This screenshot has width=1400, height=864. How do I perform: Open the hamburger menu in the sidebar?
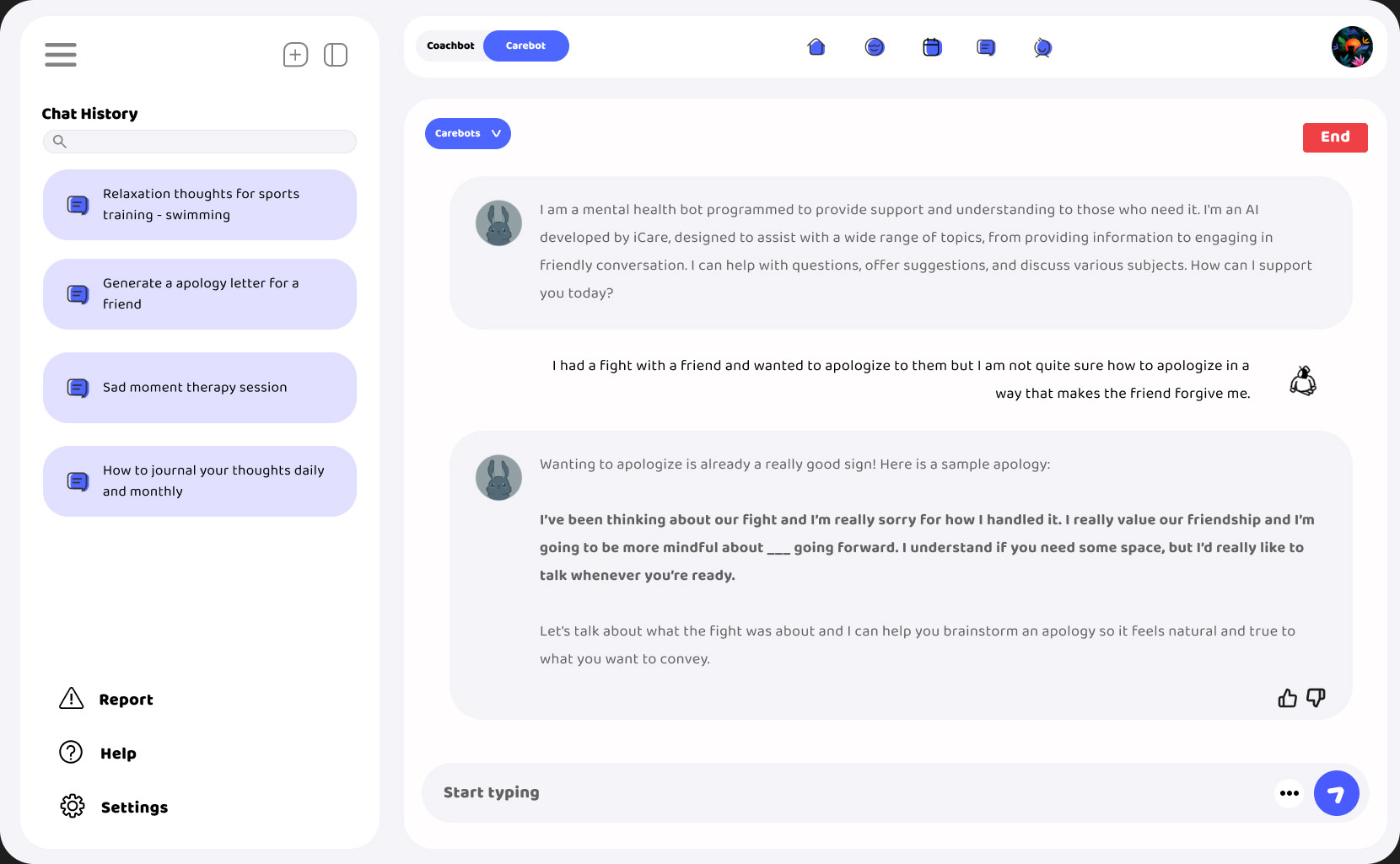pos(60,54)
